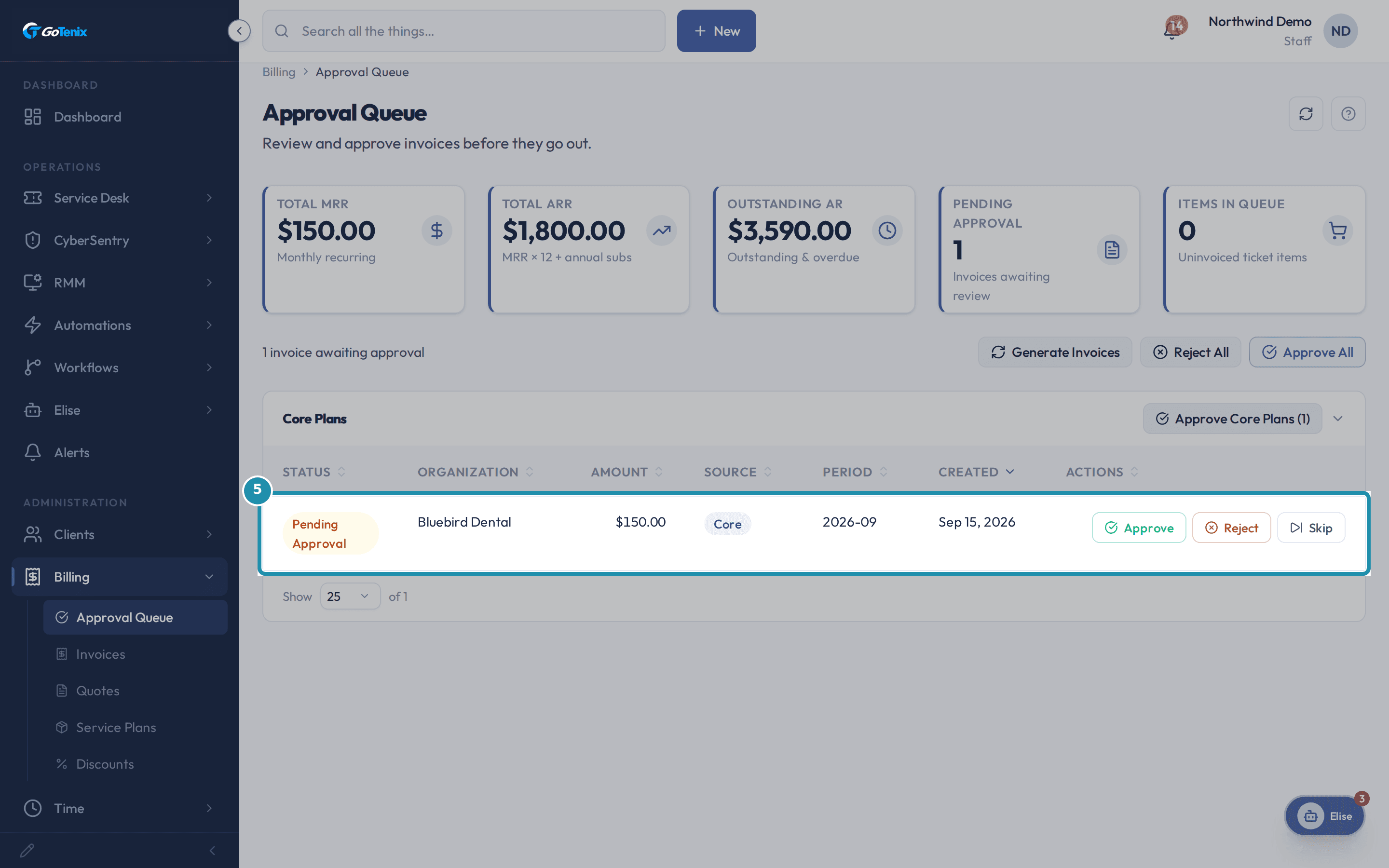The height and width of the screenshot is (868, 1389).
Task: Expand the Service Desk menu
Action: point(119,198)
